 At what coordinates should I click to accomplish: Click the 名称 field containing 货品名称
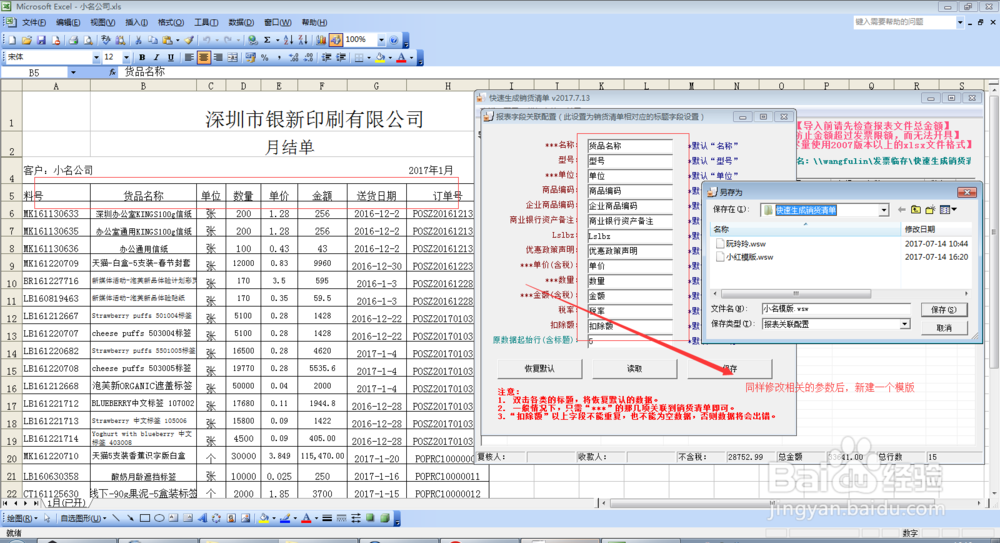tap(629, 145)
